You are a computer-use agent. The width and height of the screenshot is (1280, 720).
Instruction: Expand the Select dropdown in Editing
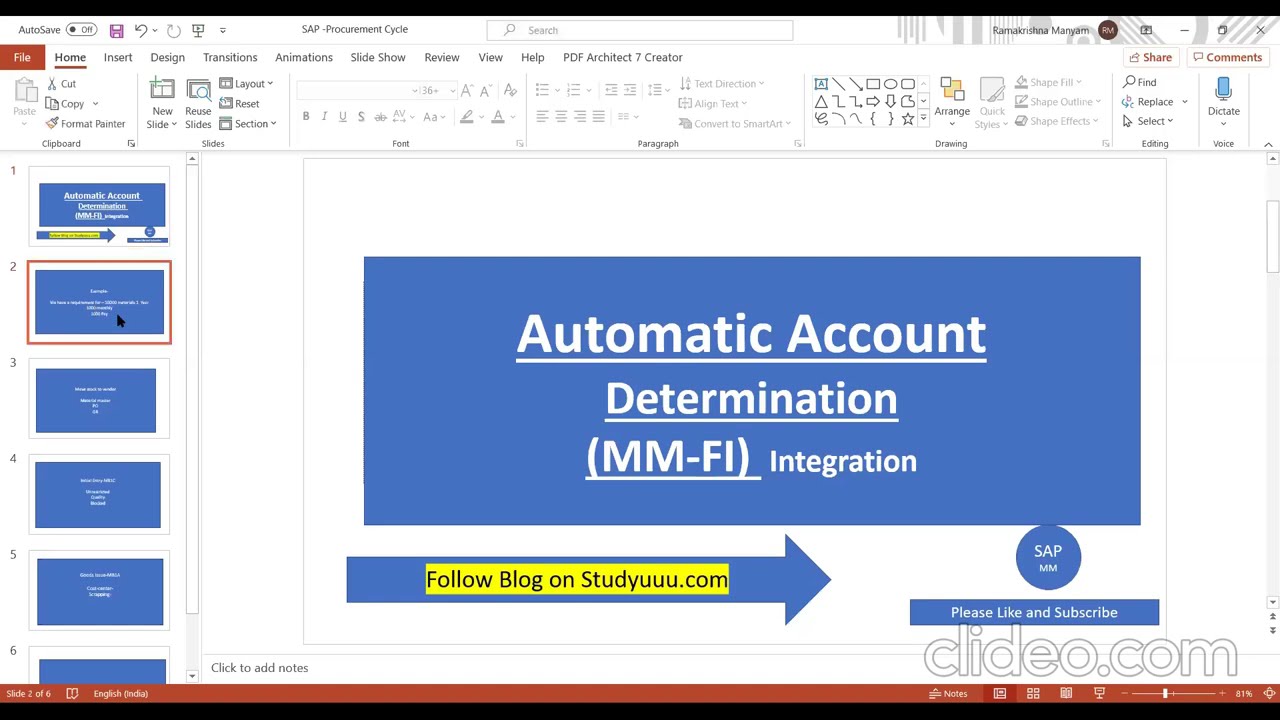click(1148, 122)
